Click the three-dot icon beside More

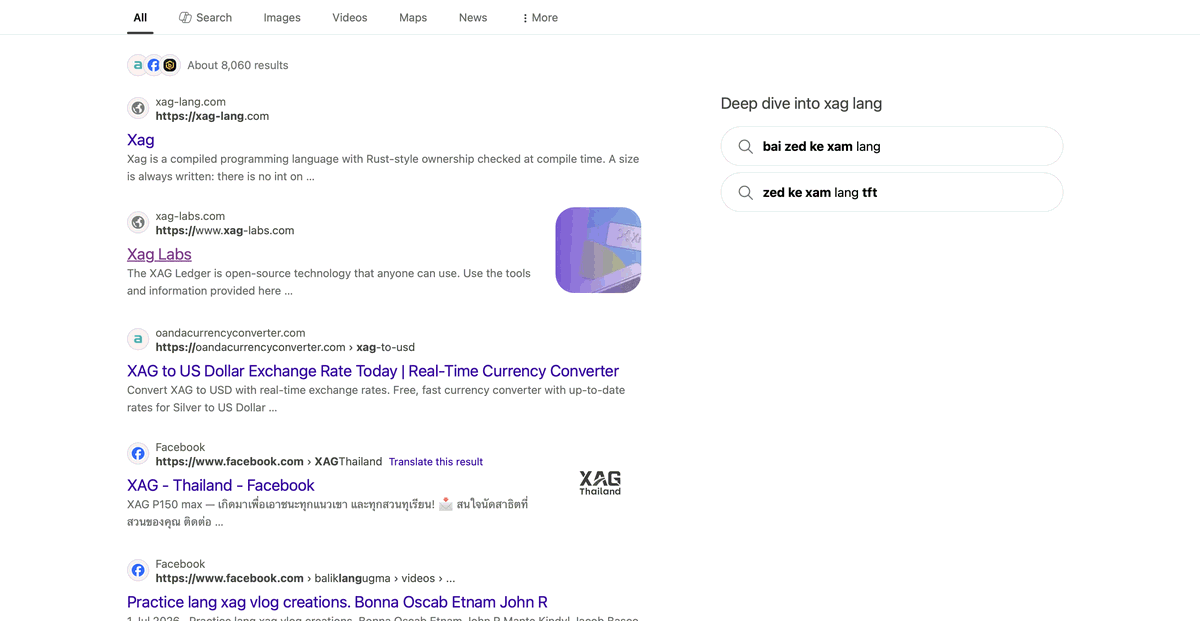[x=525, y=18]
